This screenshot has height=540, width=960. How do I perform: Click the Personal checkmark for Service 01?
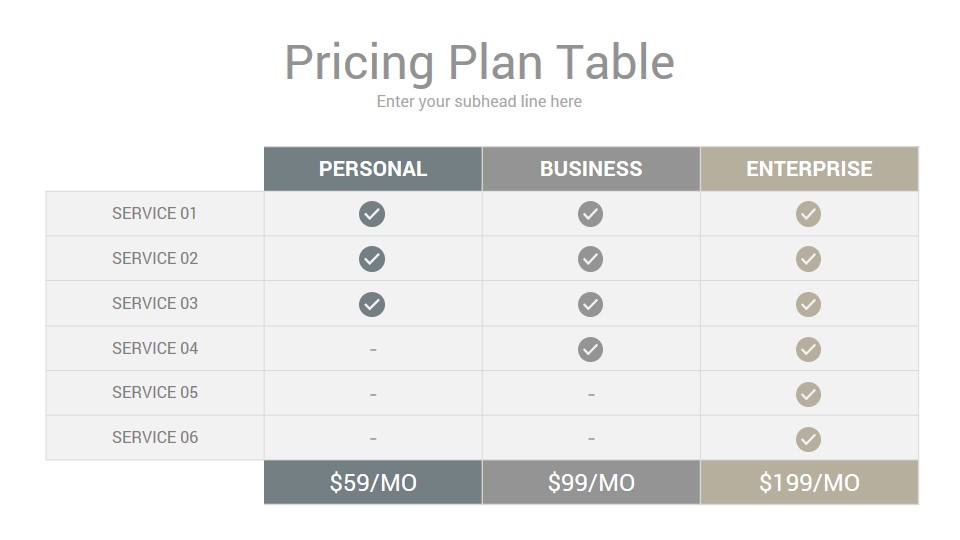tap(372, 214)
